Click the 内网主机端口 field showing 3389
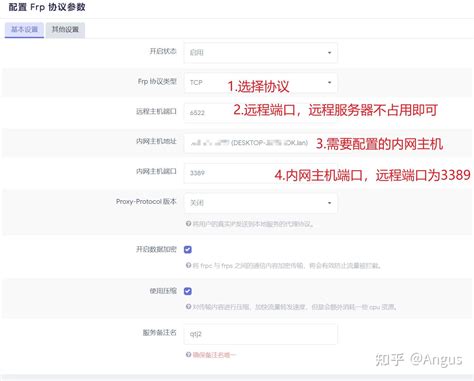The width and height of the screenshot is (474, 381). 260,173
